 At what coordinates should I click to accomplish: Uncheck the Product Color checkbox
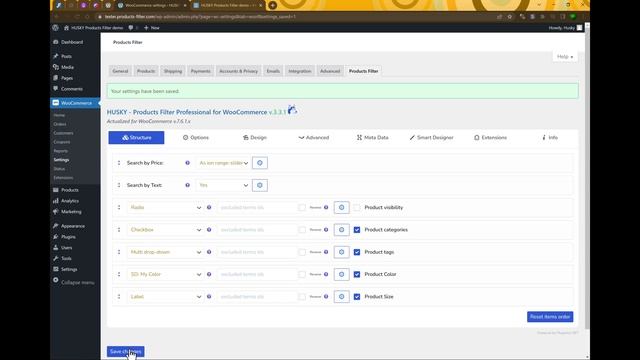tap(357, 274)
